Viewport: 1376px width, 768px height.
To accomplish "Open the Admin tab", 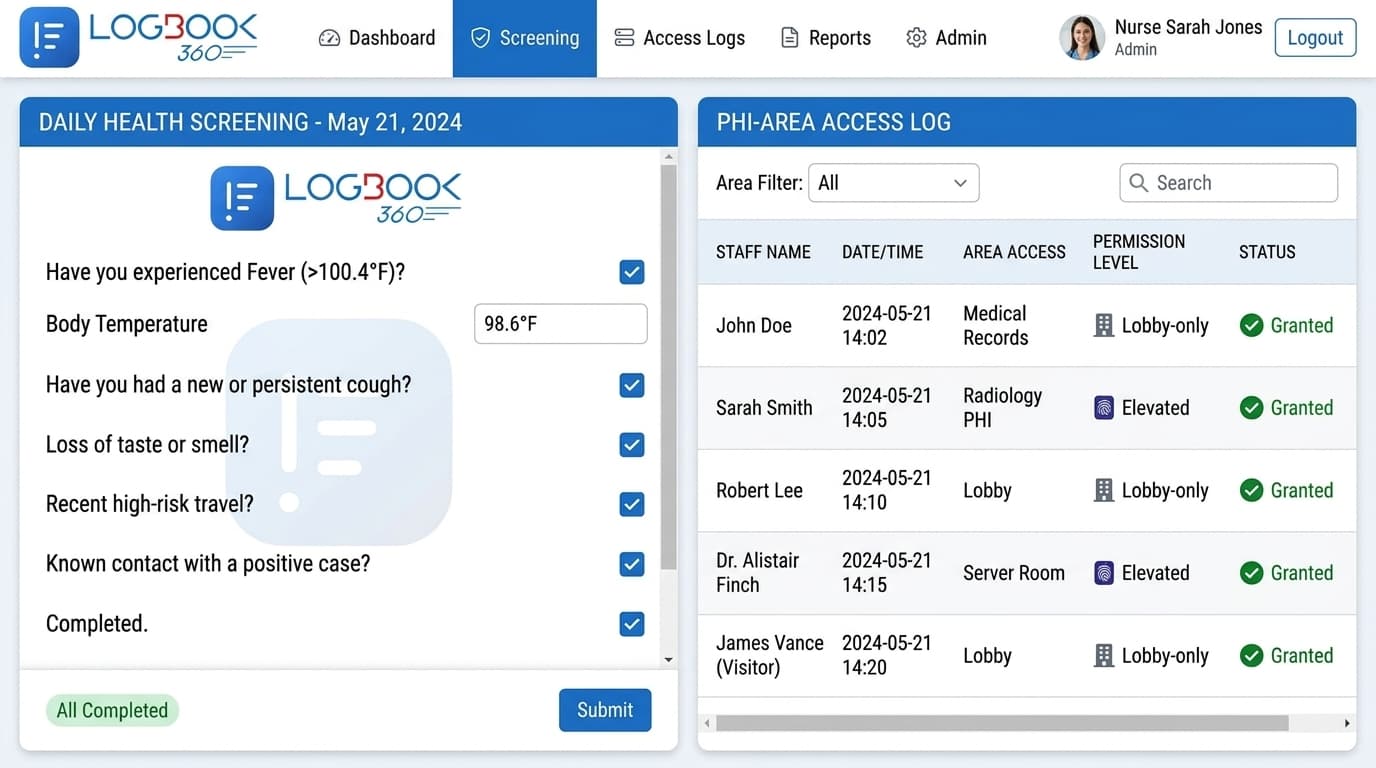I will 946,38.
